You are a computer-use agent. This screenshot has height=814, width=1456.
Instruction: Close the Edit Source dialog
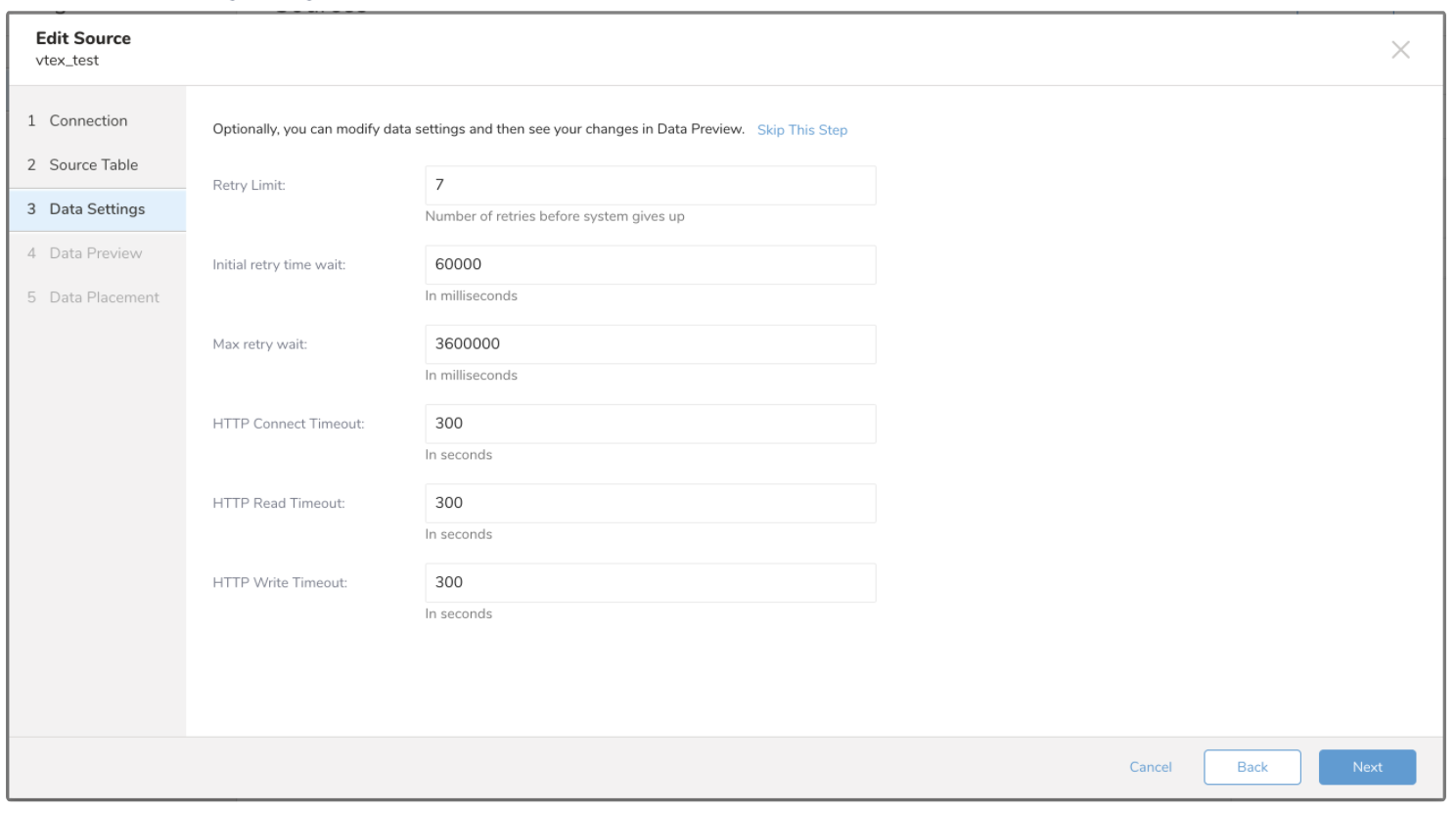[1400, 50]
